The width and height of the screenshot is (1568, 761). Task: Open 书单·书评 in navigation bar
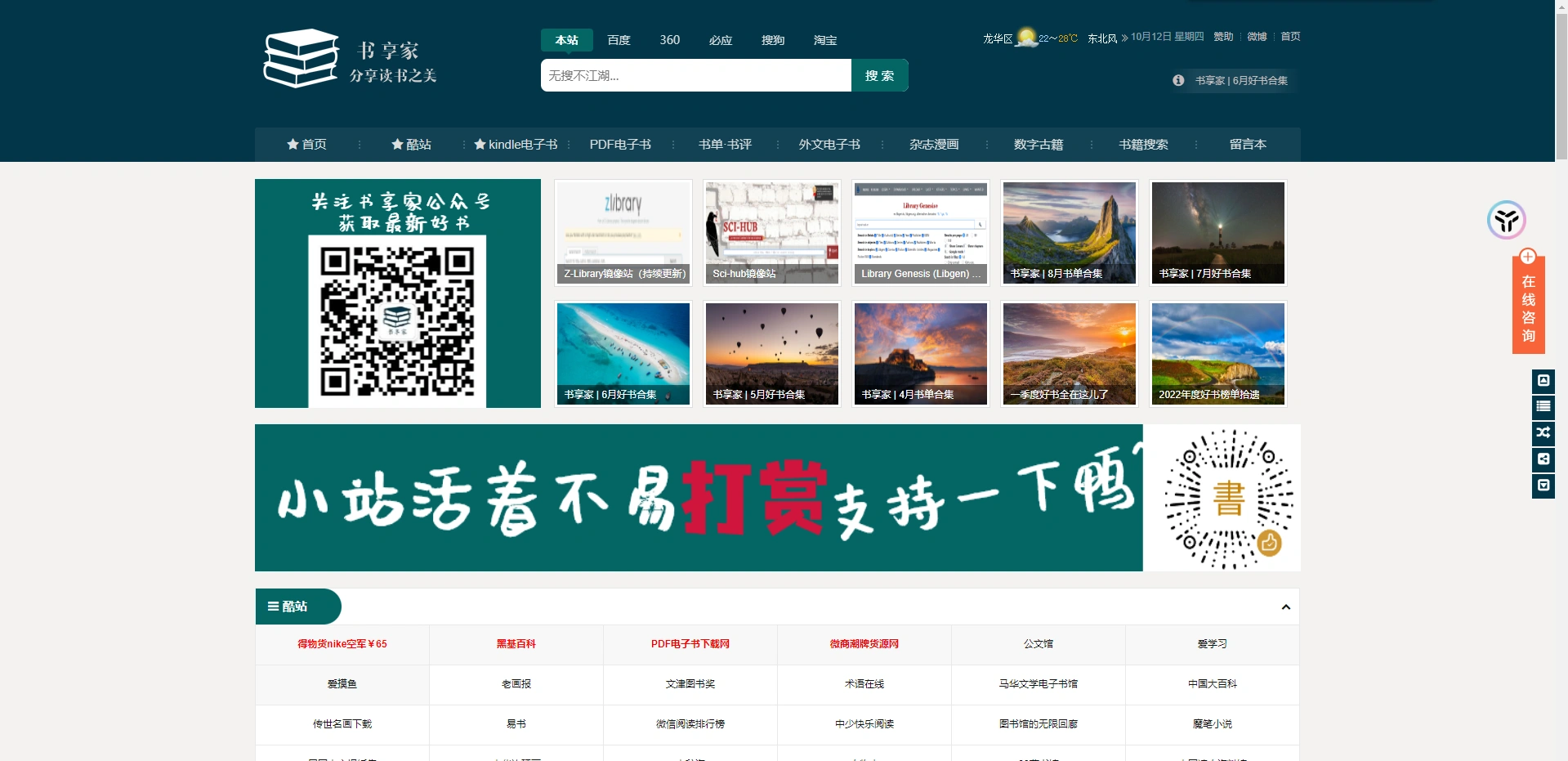pyautogui.click(x=725, y=144)
